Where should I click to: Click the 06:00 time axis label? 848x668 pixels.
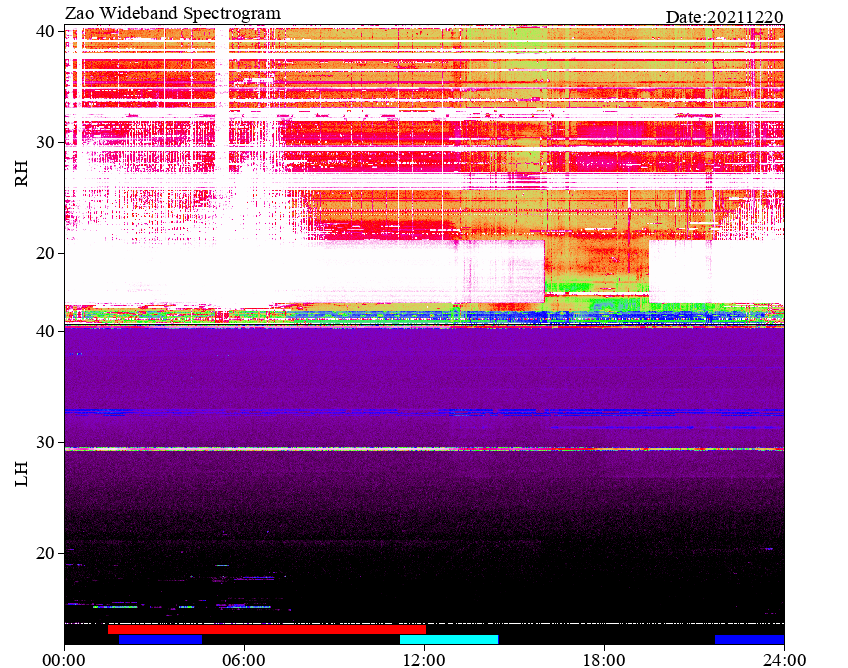click(244, 660)
